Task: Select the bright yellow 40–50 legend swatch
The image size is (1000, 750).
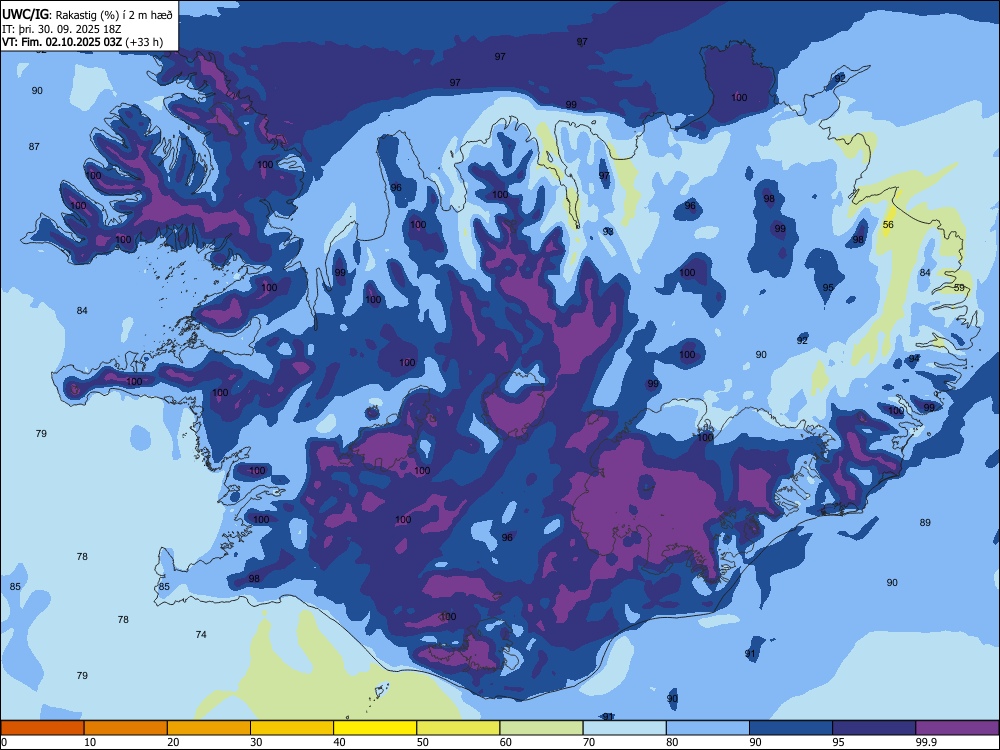Action: (x=375, y=728)
